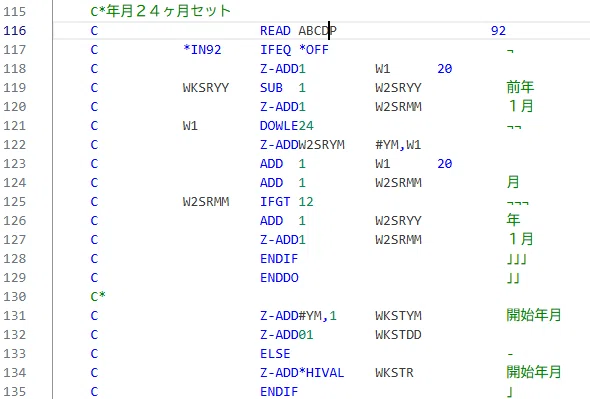
Task: Click line number 135 in gutter
Action: click(x=15, y=391)
